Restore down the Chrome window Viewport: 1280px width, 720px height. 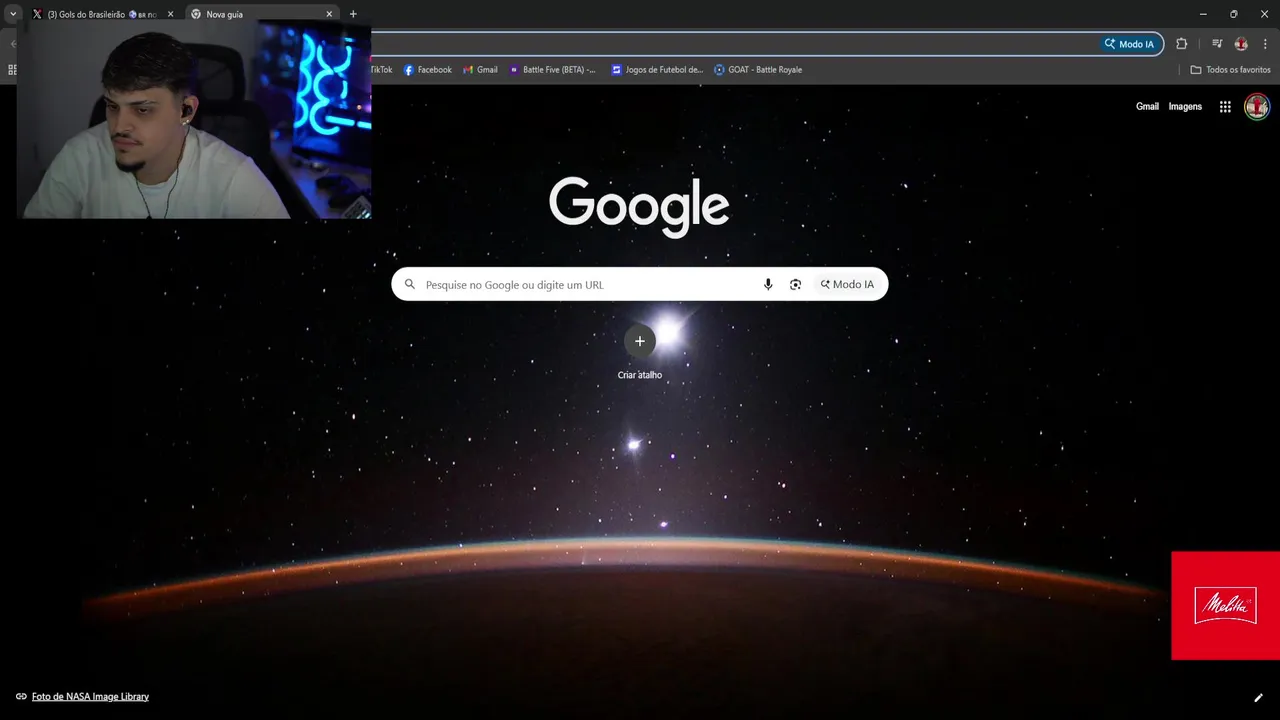(x=1233, y=14)
